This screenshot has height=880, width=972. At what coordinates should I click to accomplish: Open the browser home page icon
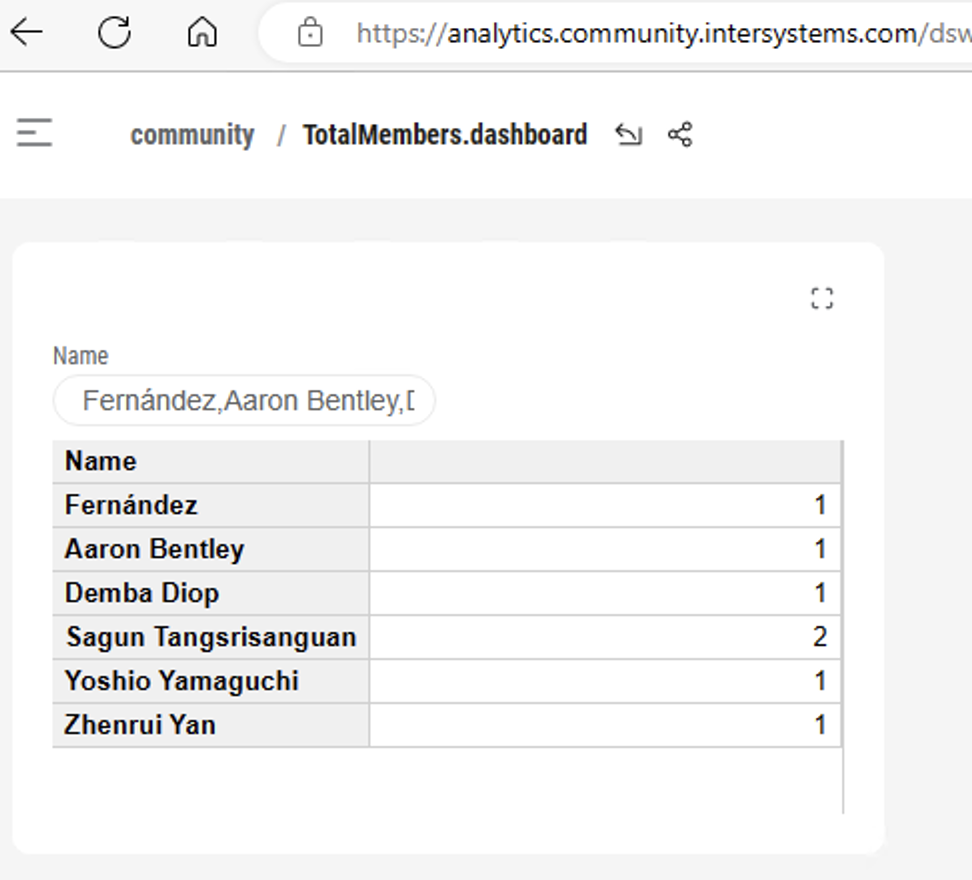202,32
